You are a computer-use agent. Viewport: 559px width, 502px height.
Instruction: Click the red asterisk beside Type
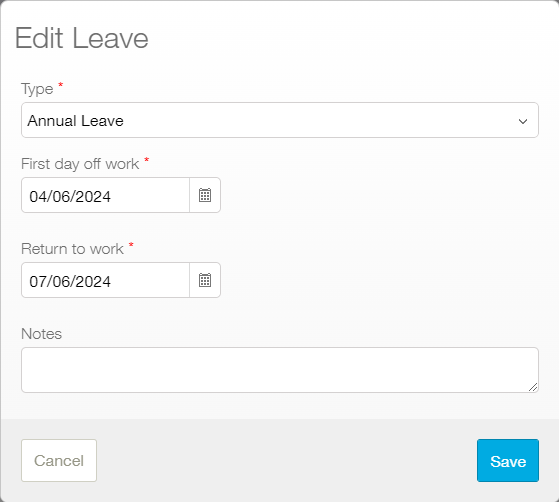pyautogui.click(x=61, y=85)
